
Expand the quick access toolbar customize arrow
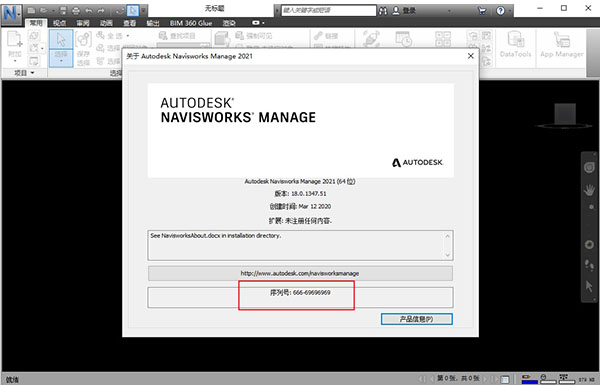point(143,11)
